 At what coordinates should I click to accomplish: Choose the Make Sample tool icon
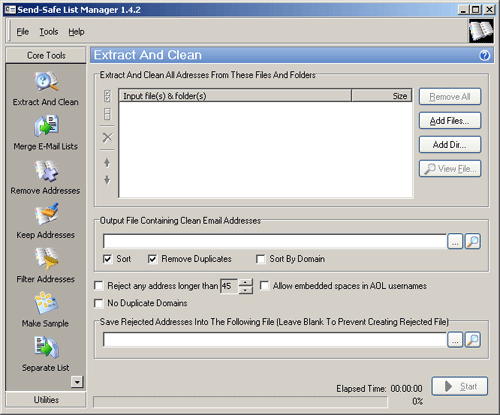(46, 303)
